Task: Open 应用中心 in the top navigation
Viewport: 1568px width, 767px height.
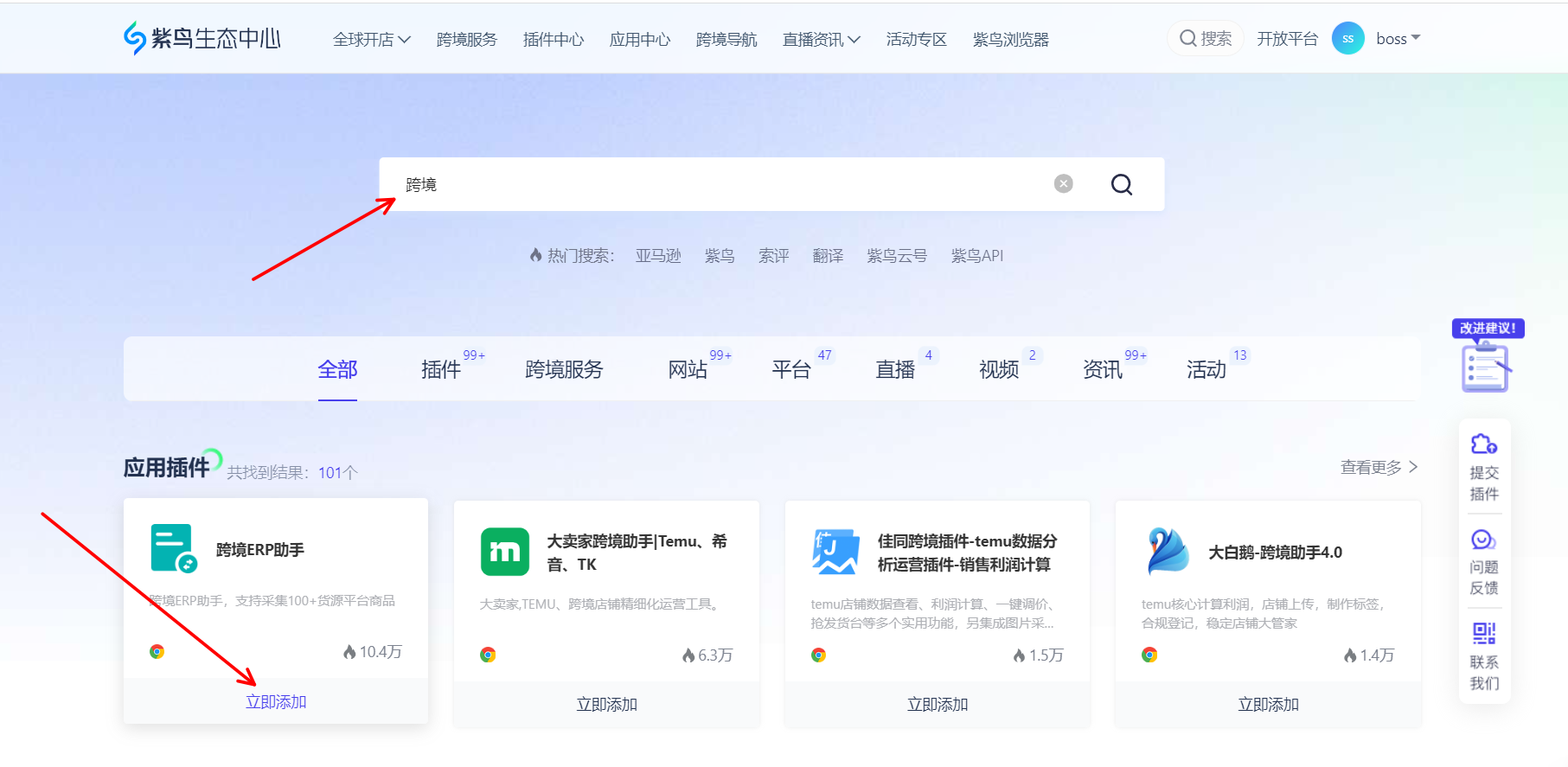Action: click(x=640, y=40)
